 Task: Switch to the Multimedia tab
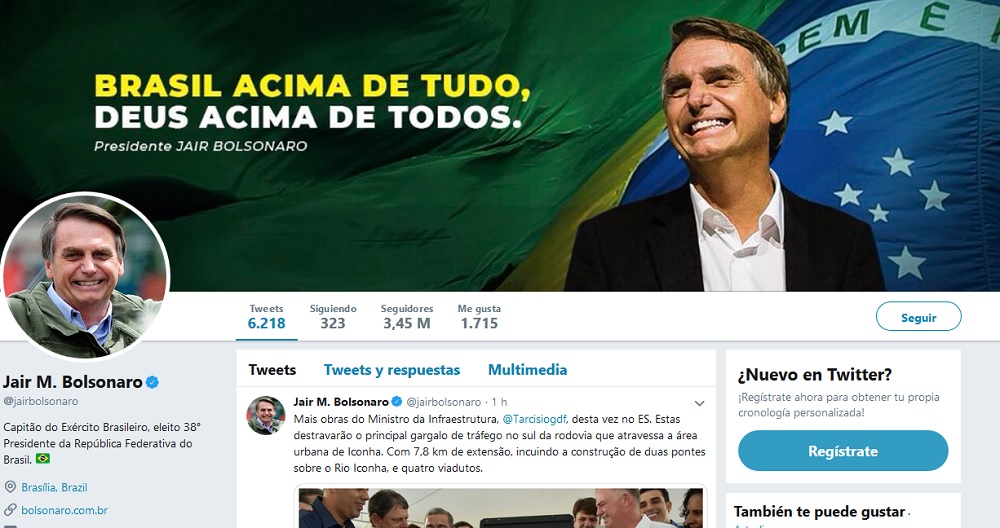(527, 370)
